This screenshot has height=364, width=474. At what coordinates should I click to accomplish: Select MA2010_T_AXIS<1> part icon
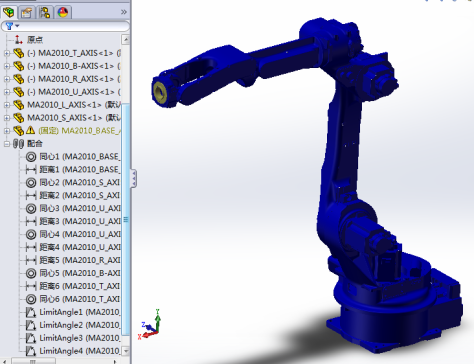pyautogui.click(x=19, y=53)
